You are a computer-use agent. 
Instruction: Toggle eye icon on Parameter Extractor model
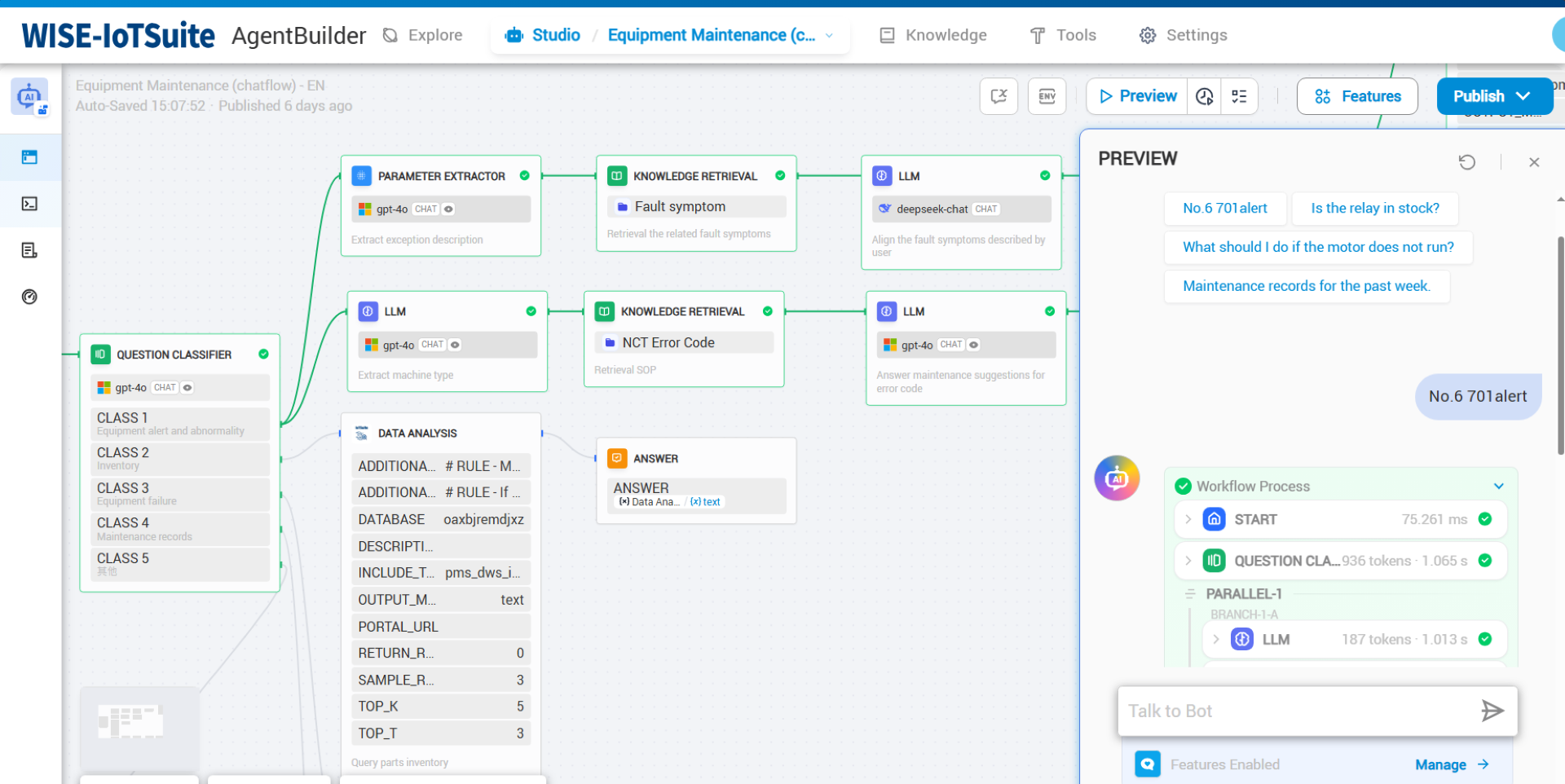click(x=448, y=209)
